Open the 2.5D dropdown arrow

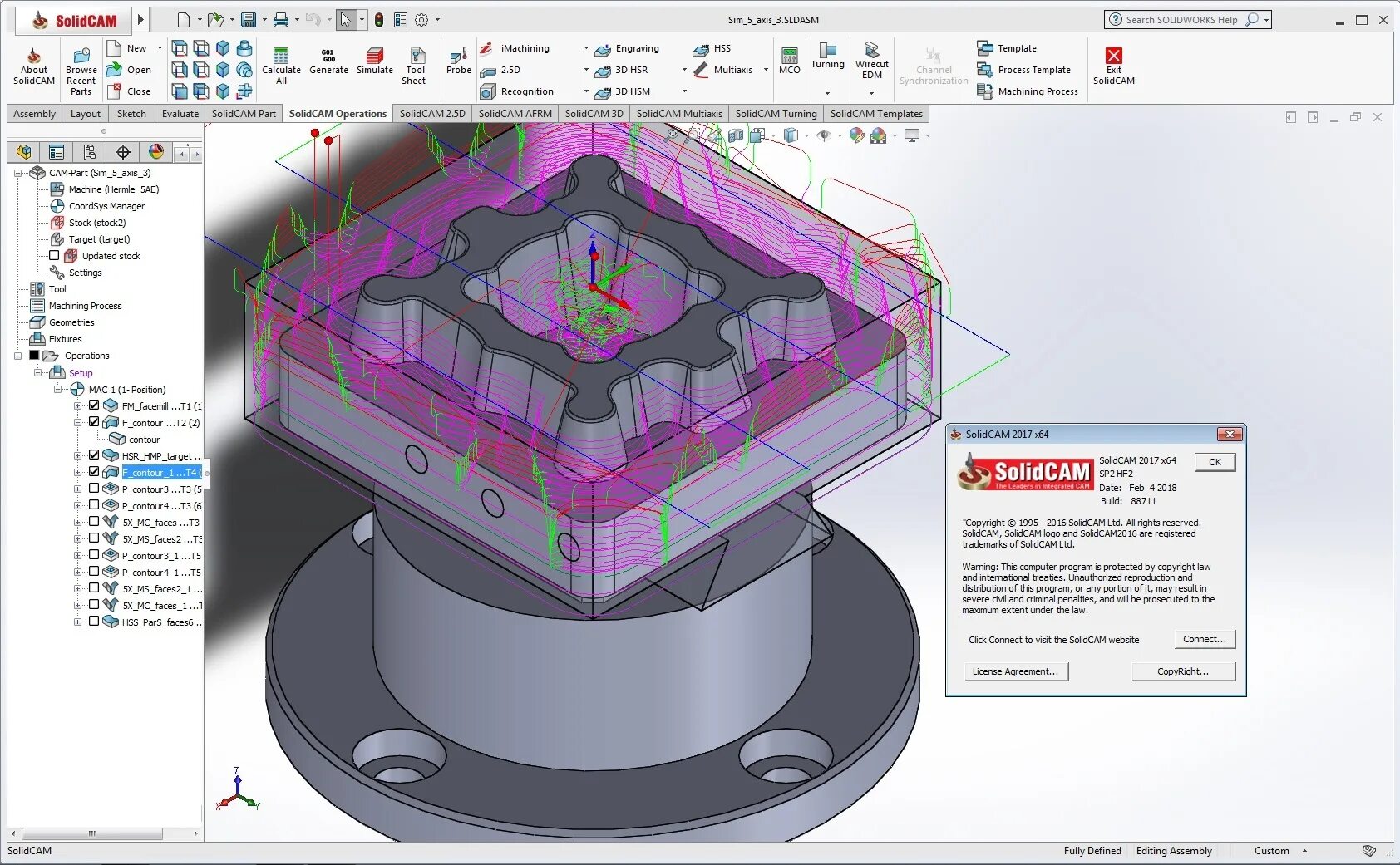(586, 71)
